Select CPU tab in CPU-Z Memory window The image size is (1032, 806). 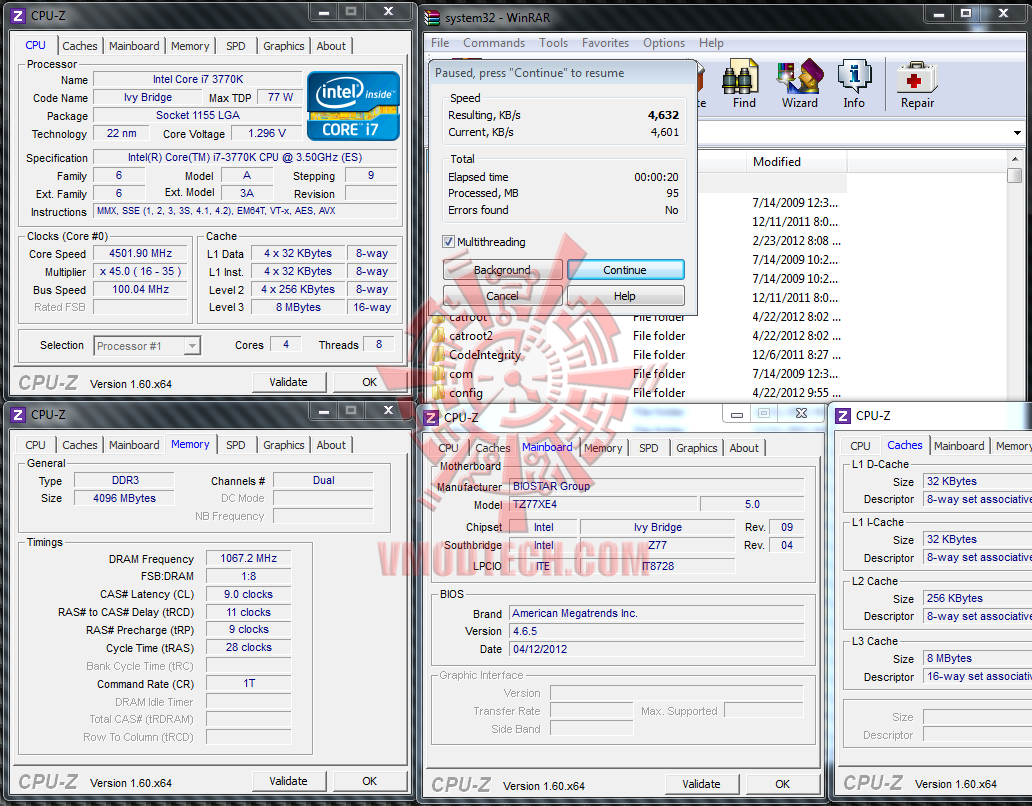(36, 445)
